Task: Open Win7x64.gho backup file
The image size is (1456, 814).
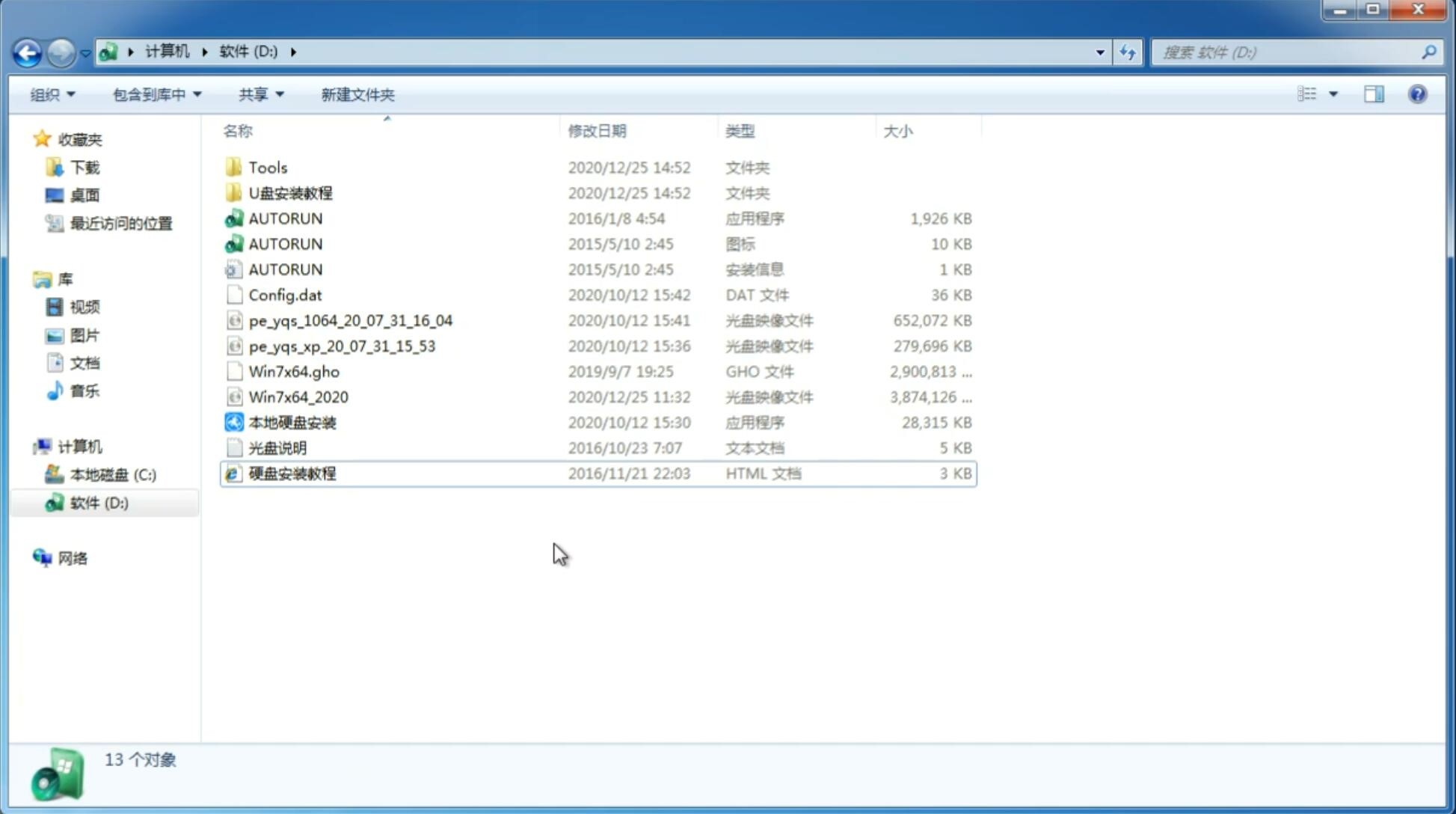Action: [294, 371]
